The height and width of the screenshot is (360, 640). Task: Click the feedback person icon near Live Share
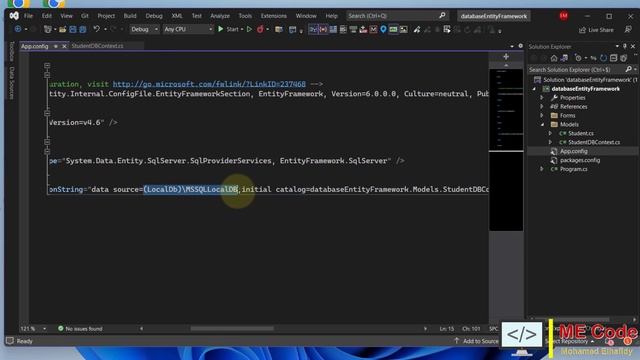pyautogui.click(x=628, y=30)
